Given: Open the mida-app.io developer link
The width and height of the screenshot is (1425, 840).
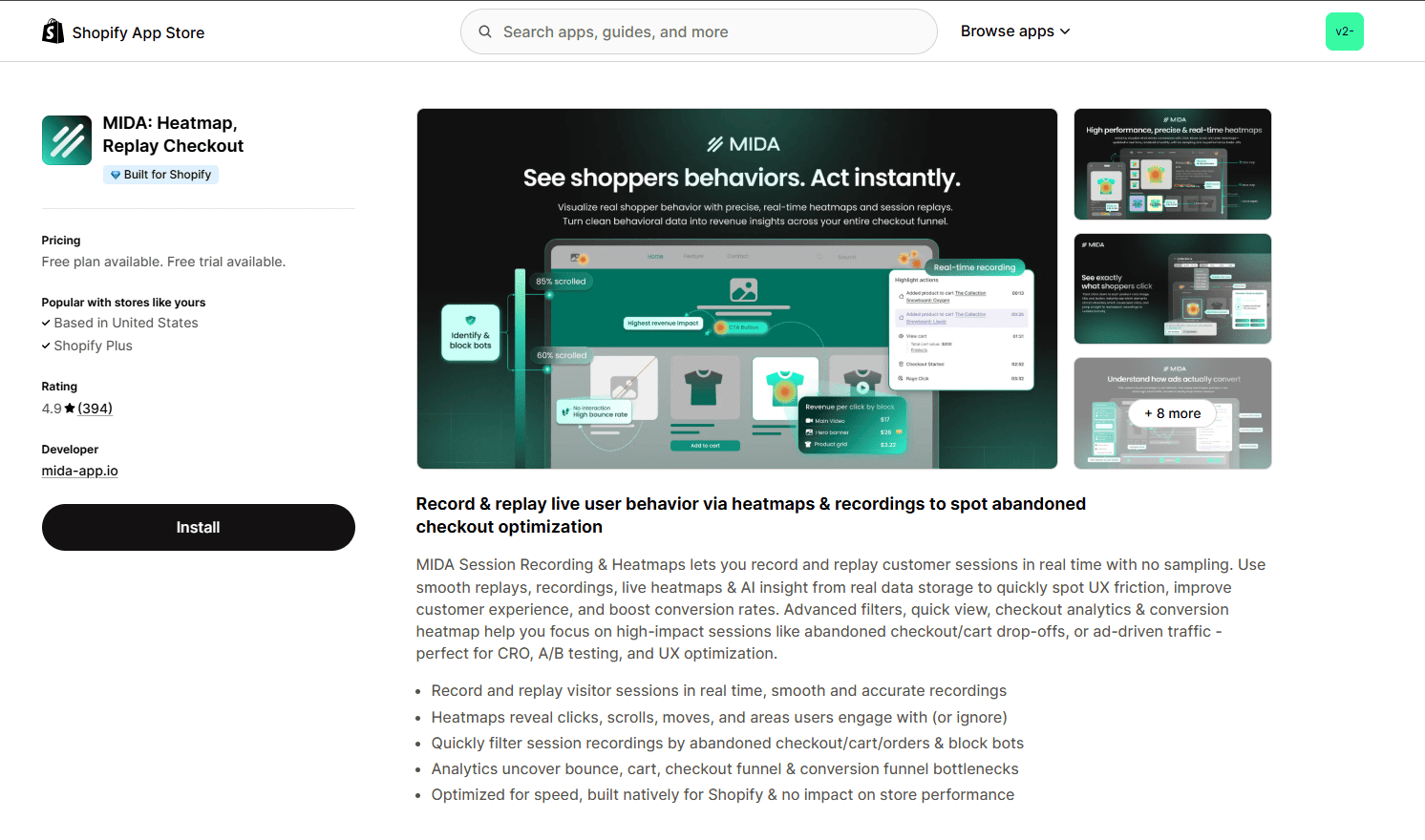Looking at the screenshot, I should click(80, 471).
